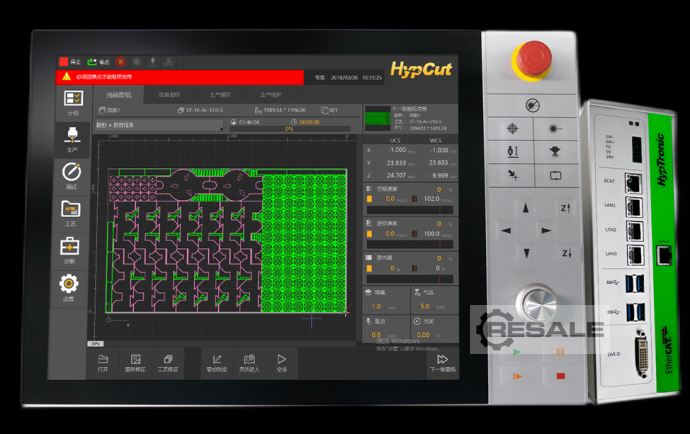
Task: Click the ST-10-Ar-S10-S process name
Action: tap(204, 110)
